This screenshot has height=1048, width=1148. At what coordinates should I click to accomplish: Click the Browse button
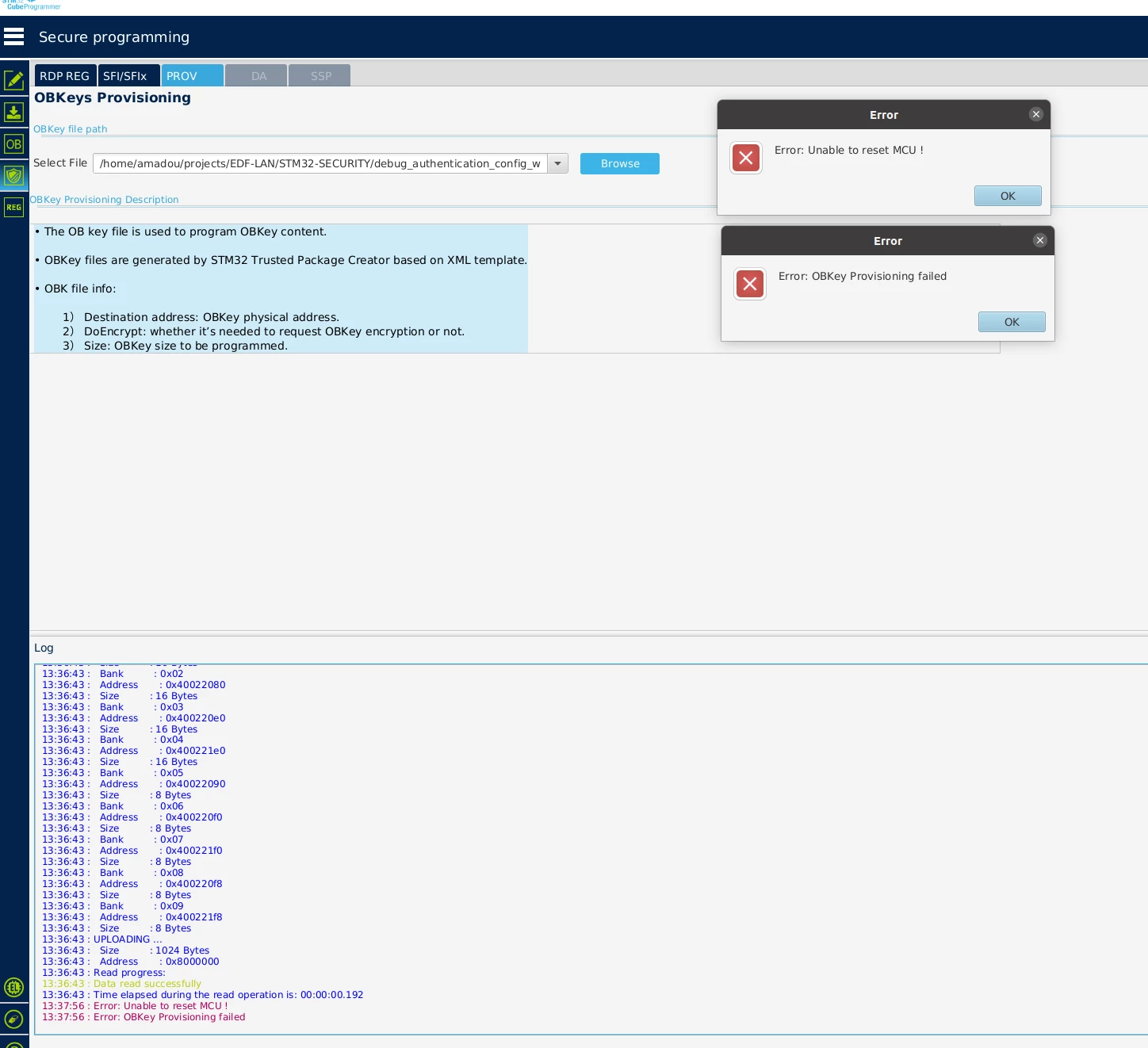click(620, 163)
